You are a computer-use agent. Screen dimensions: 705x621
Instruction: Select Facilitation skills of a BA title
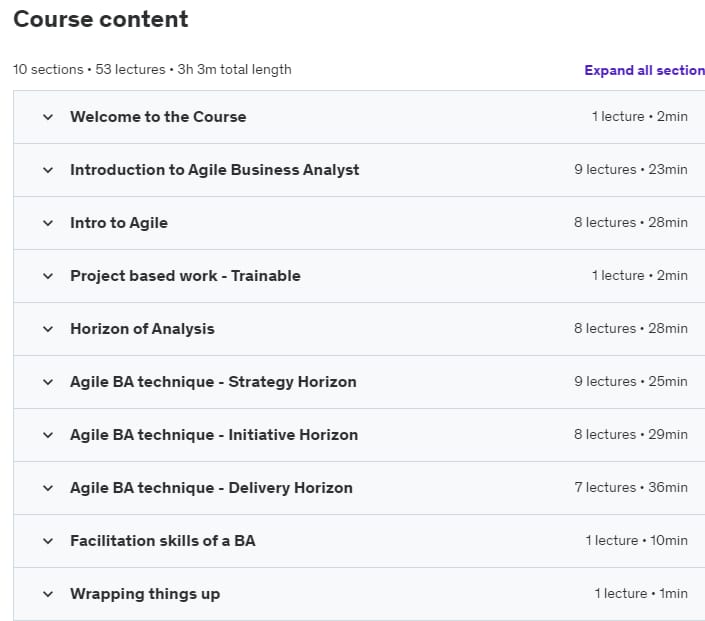pyautogui.click(x=163, y=541)
